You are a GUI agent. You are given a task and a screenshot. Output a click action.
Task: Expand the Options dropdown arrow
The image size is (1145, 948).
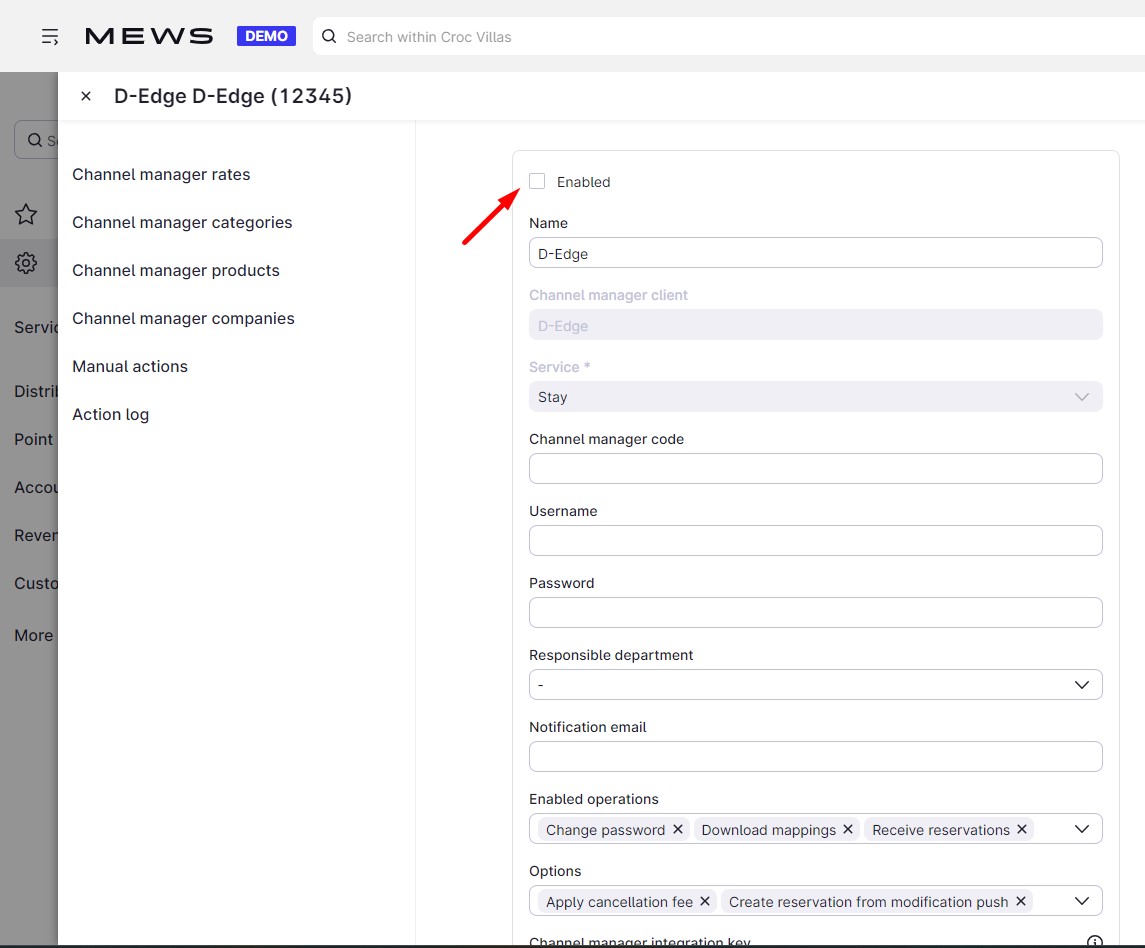(x=1082, y=901)
